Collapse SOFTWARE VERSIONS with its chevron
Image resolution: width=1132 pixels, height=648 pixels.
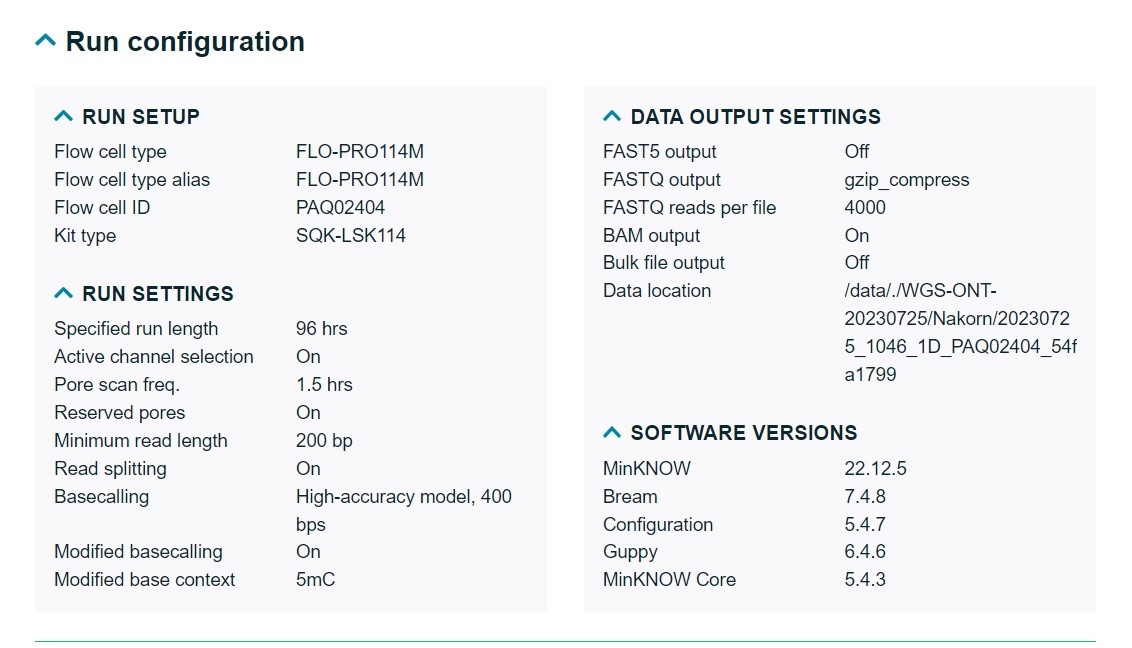612,433
